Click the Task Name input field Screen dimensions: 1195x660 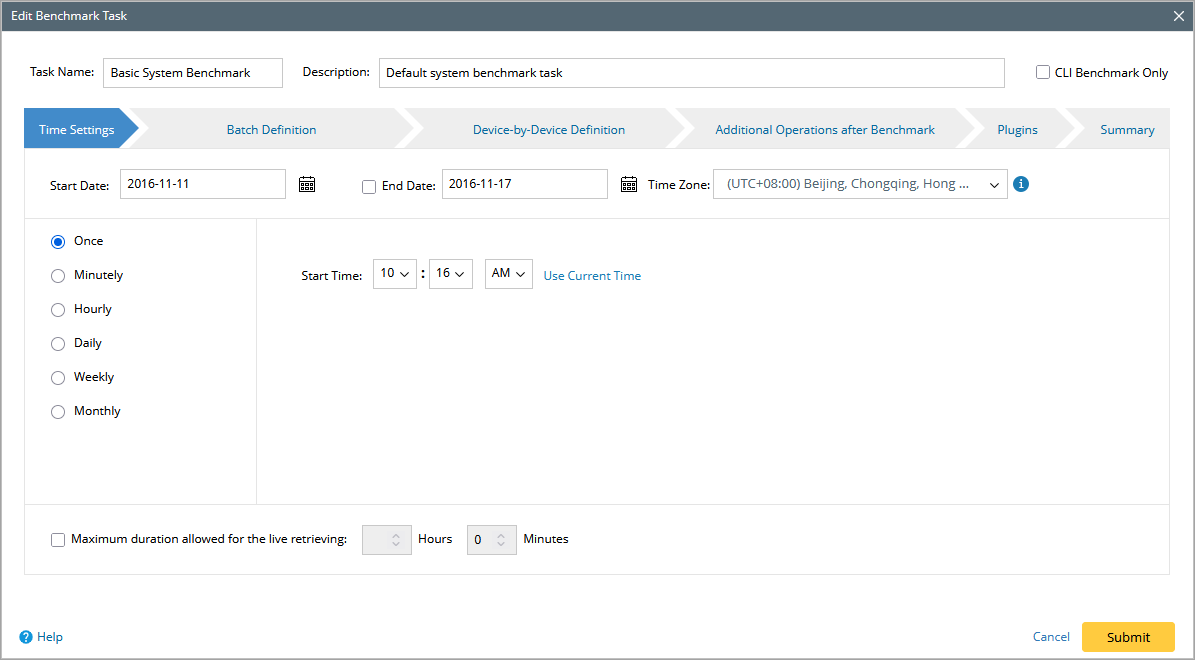[x=193, y=72]
